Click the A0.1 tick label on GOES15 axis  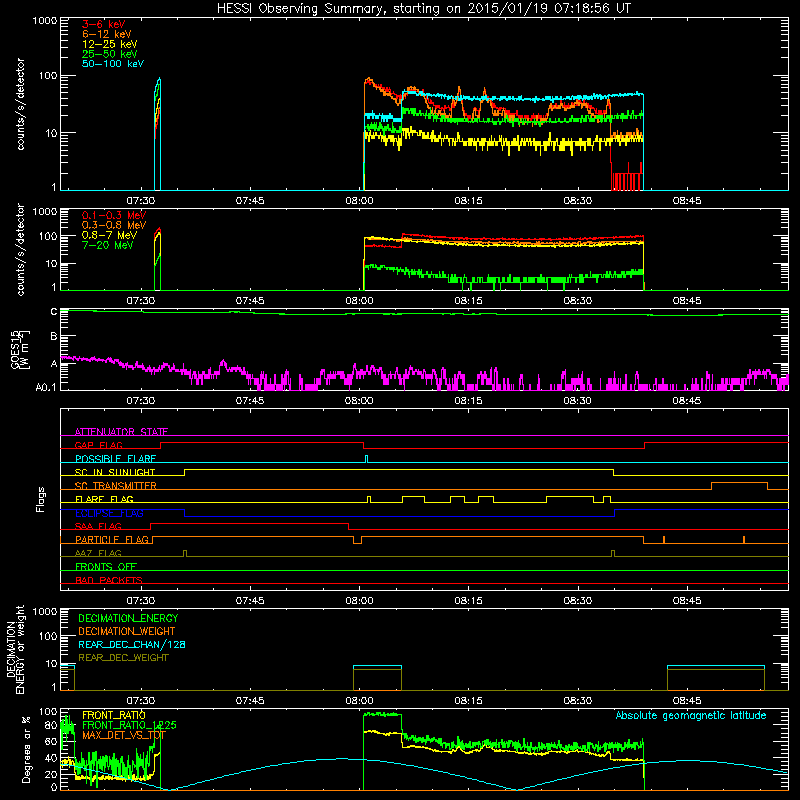(x=46, y=388)
